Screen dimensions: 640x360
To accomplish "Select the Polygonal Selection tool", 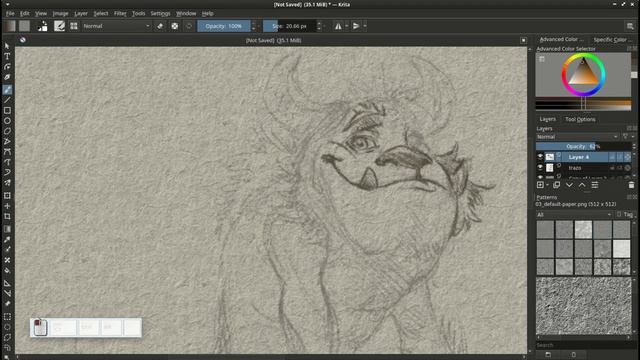I will point(7,337).
